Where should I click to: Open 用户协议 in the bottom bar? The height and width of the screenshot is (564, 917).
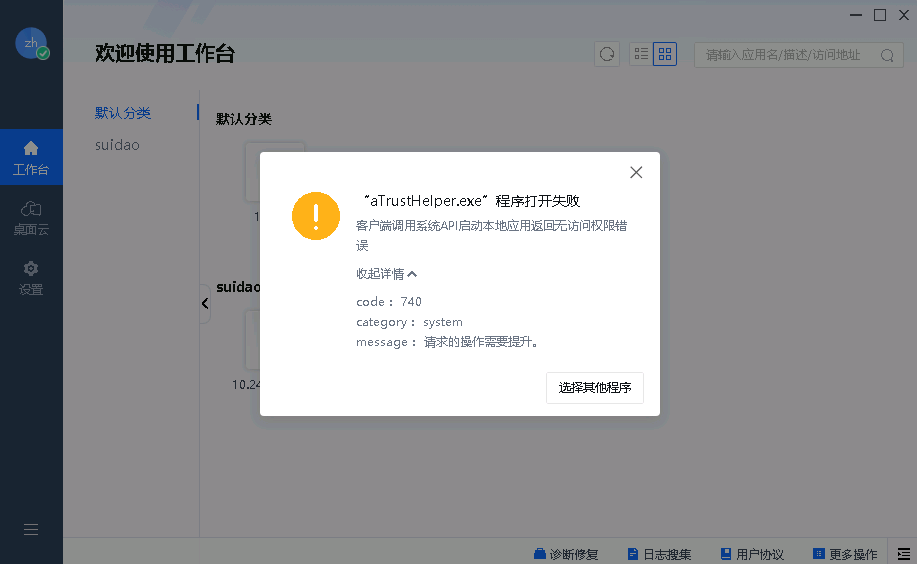[x=752, y=554]
